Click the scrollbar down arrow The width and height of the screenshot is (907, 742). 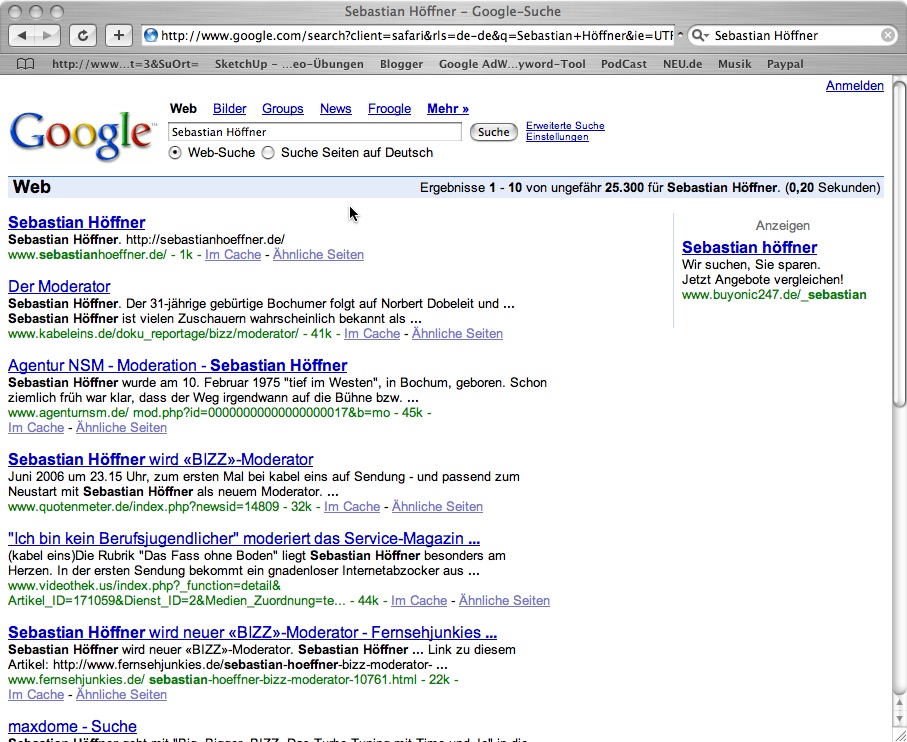click(x=899, y=718)
